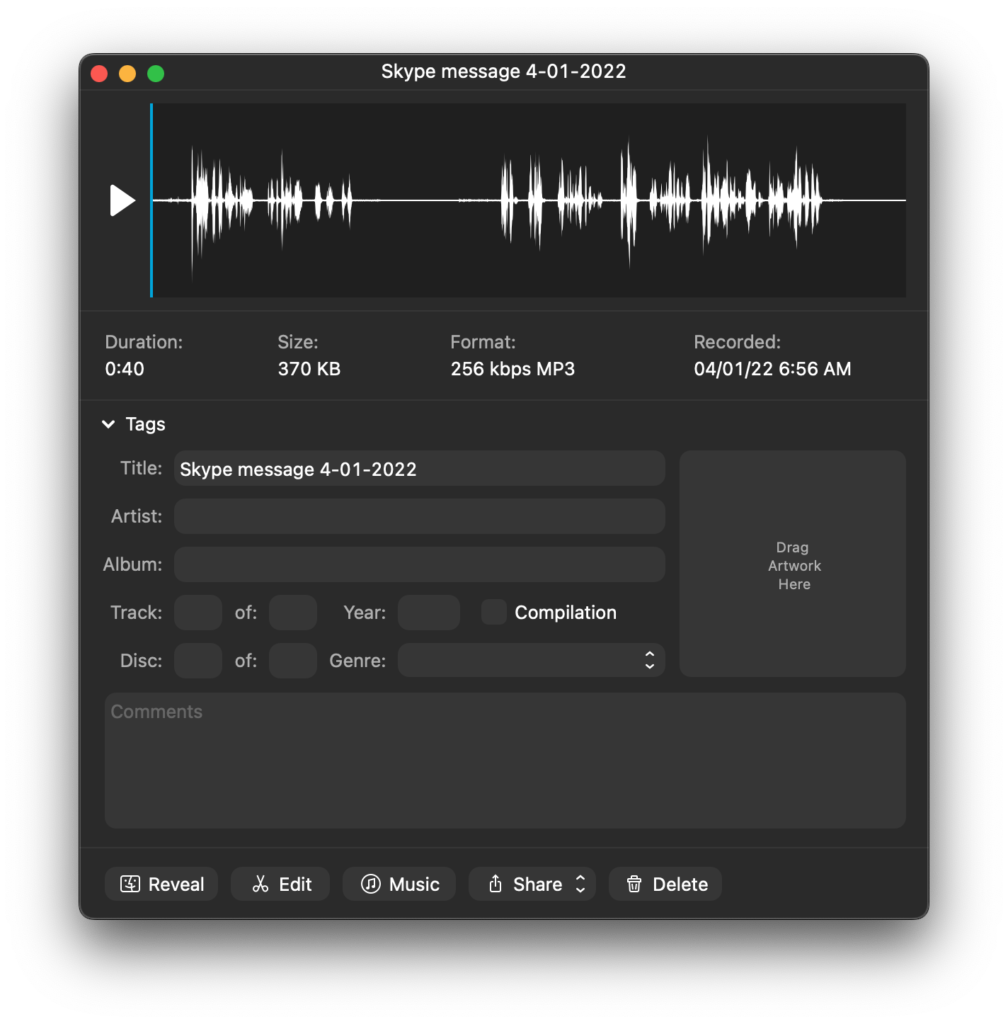1008x1024 pixels.
Task: Click the Year input field
Action: [429, 613]
